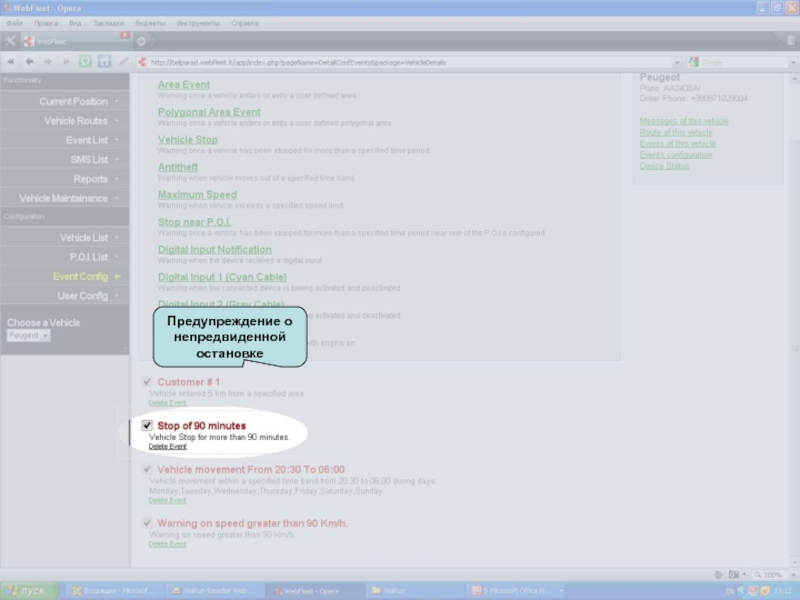Open Digital Input 1 (Cyan Cable) link
This screenshot has width=800, height=600.
pos(222,278)
